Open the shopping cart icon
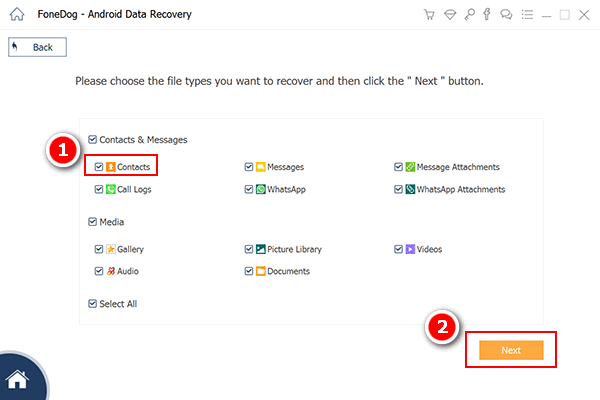 pyautogui.click(x=429, y=15)
